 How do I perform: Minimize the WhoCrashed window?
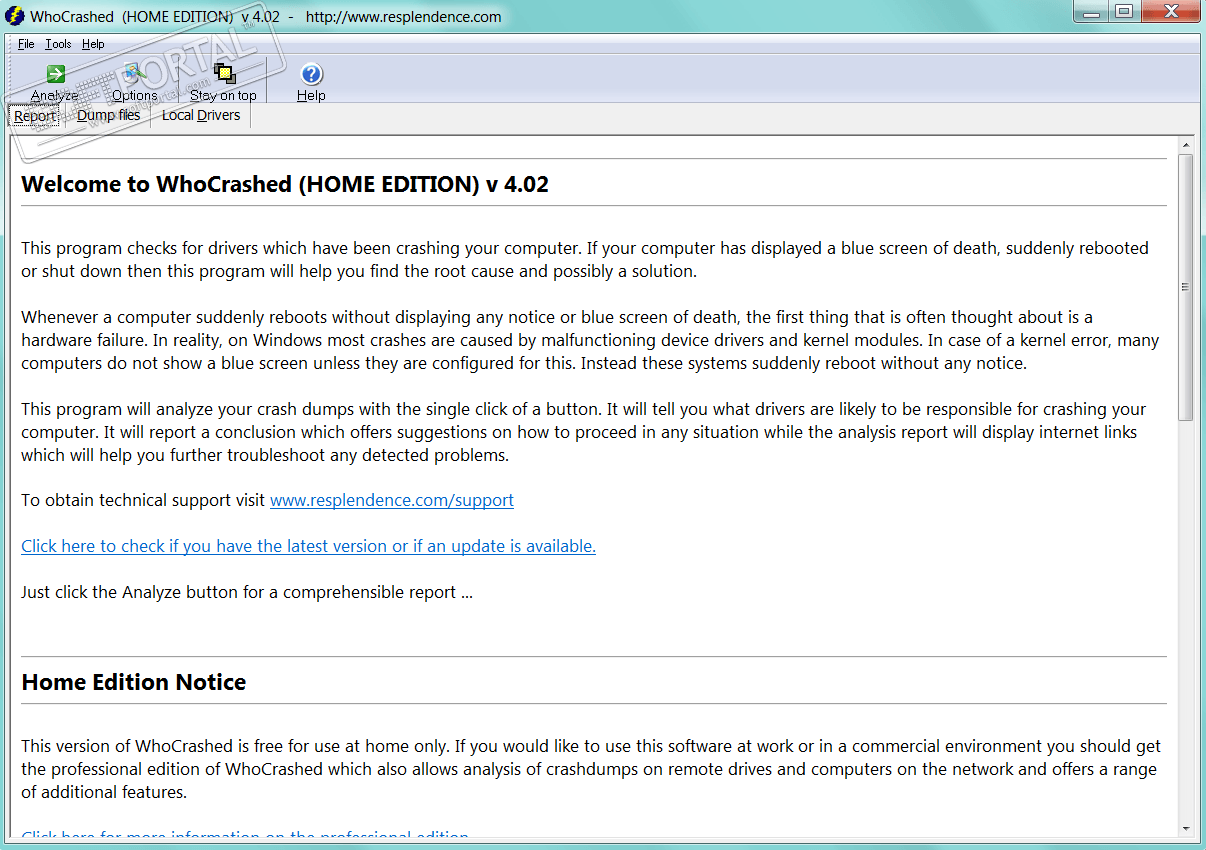pos(1091,12)
